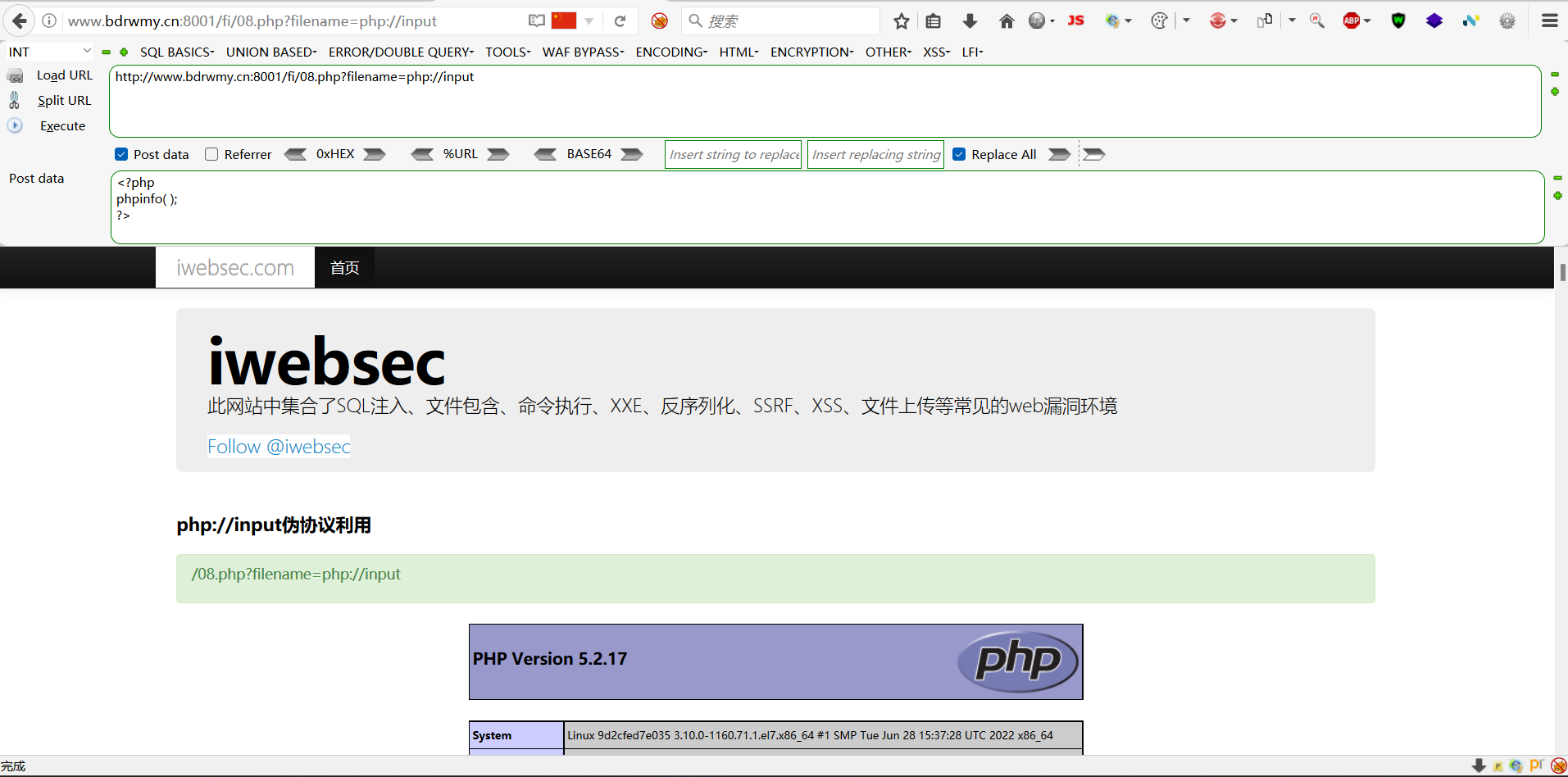Run replace with arrow after Replace All

[1060, 154]
